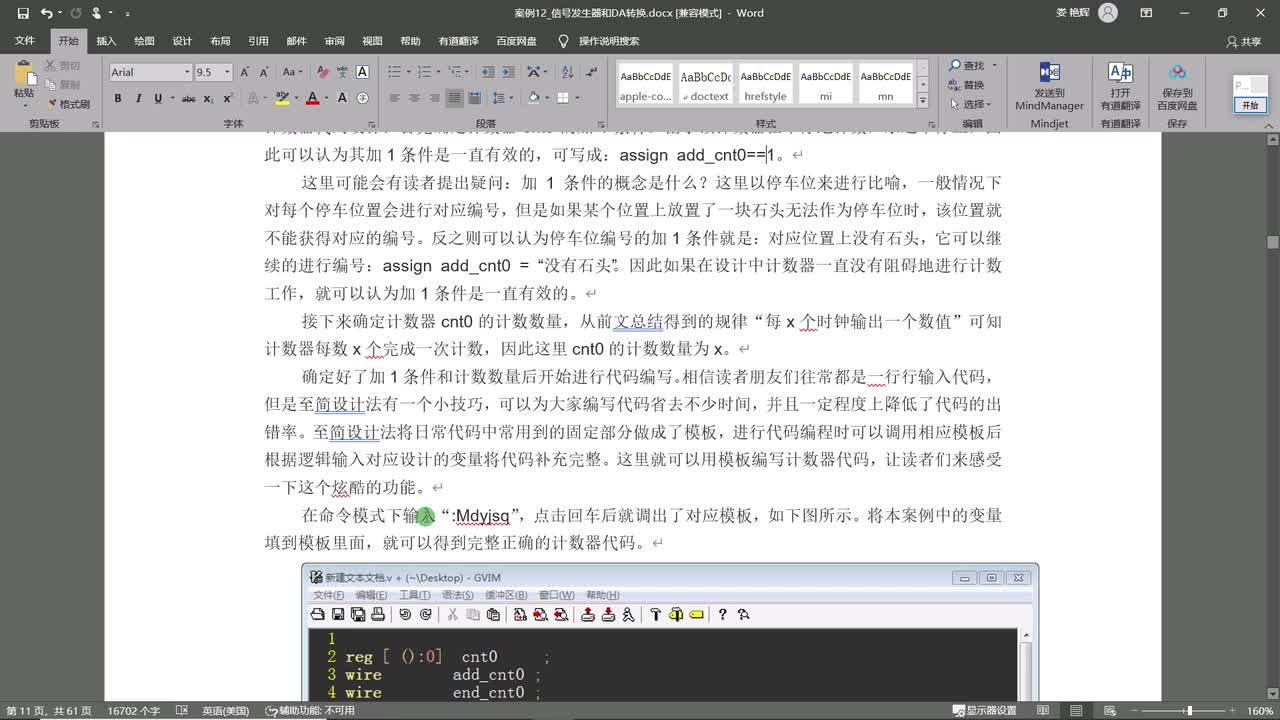This screenshot has width=1280, height=720.
Task: Decrease the font size
Action: click(264, 72)
